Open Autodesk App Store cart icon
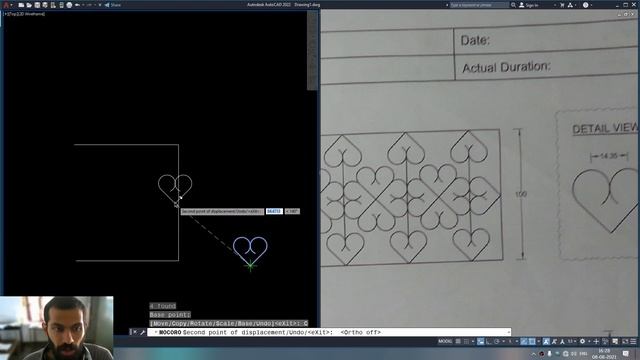Screen dimensions: 640x360 (x=562, y=5)
